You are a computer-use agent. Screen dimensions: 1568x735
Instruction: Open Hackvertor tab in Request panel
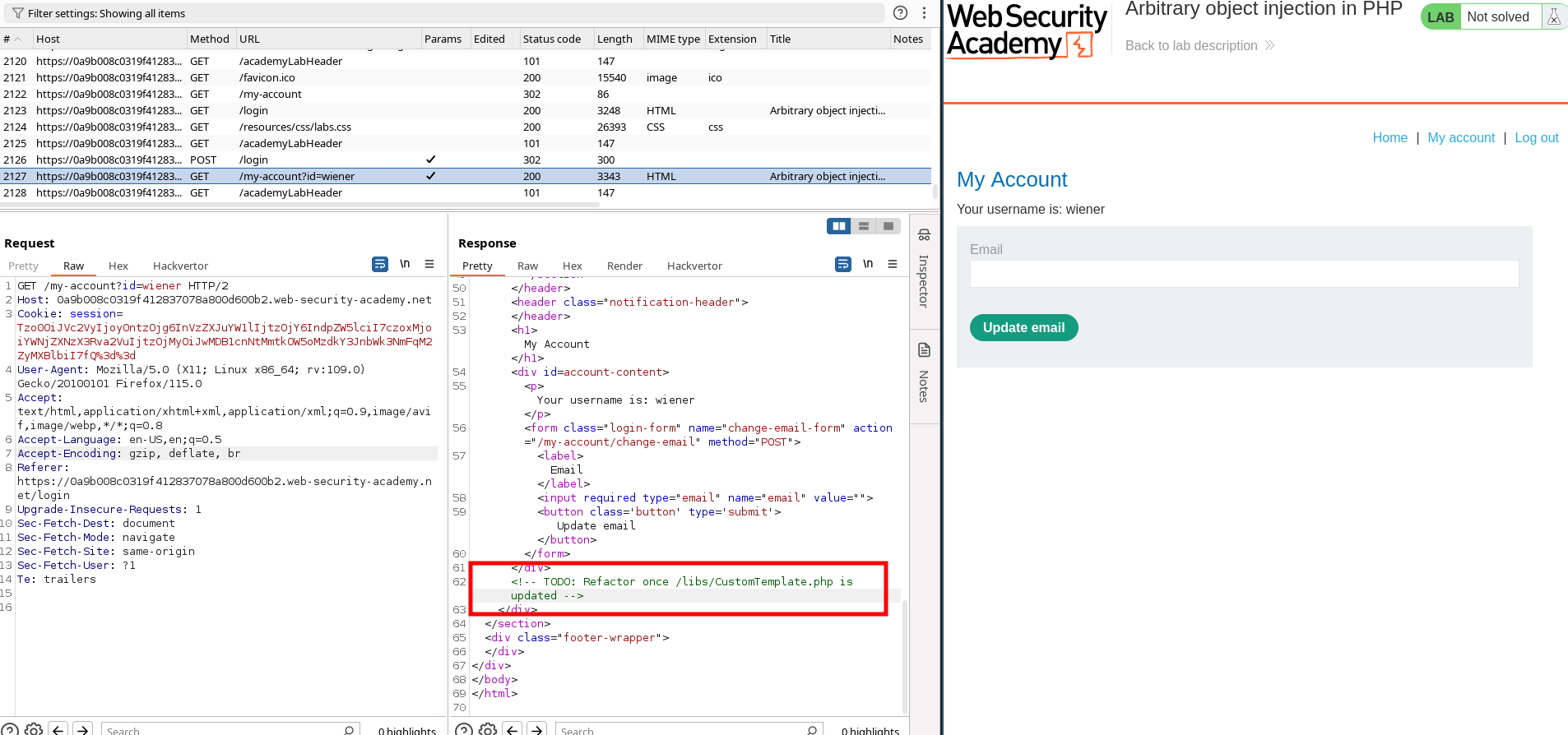[x=180, y=266]
